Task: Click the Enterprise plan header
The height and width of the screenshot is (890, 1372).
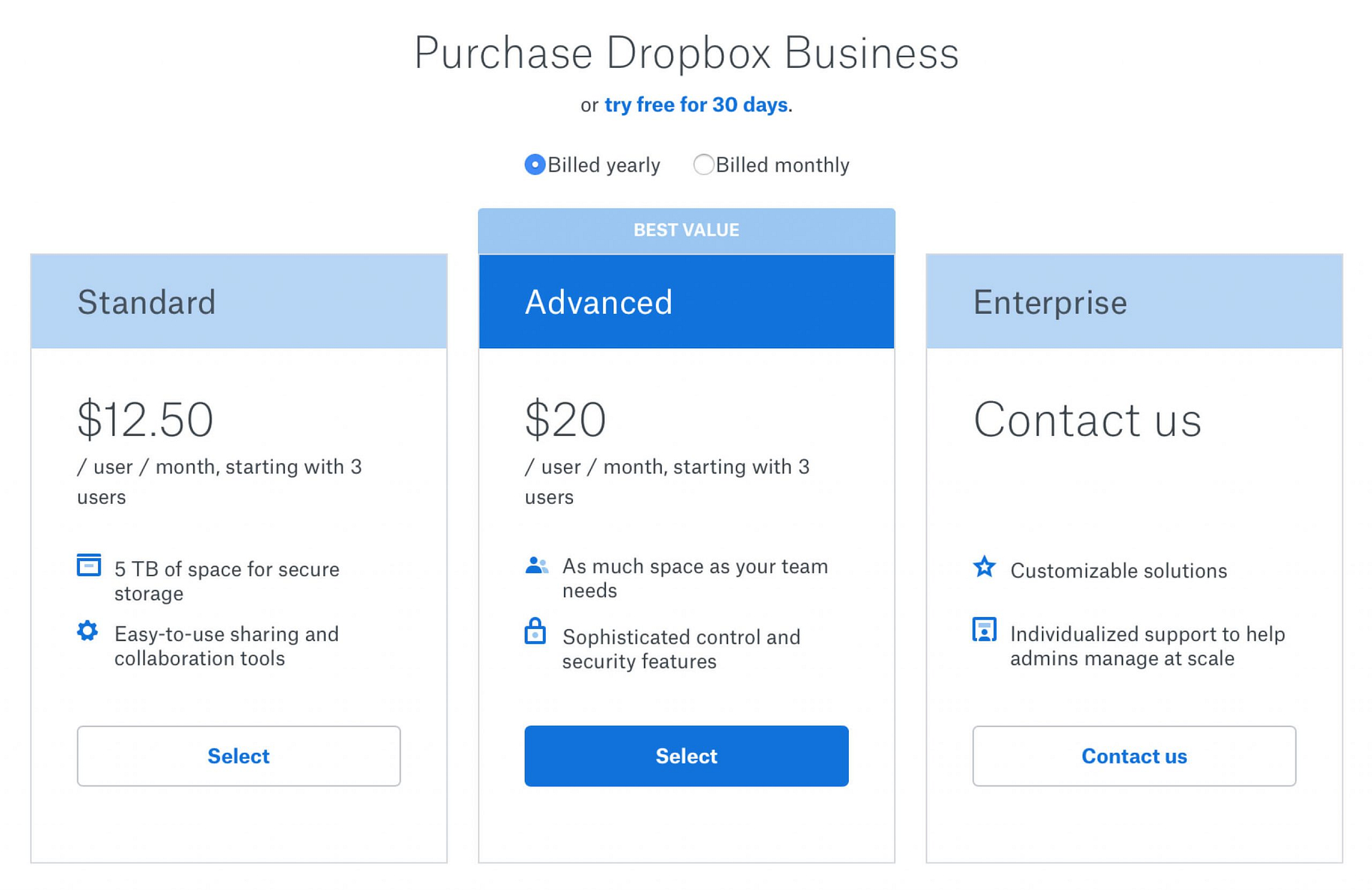Action: click(1134, 301)
